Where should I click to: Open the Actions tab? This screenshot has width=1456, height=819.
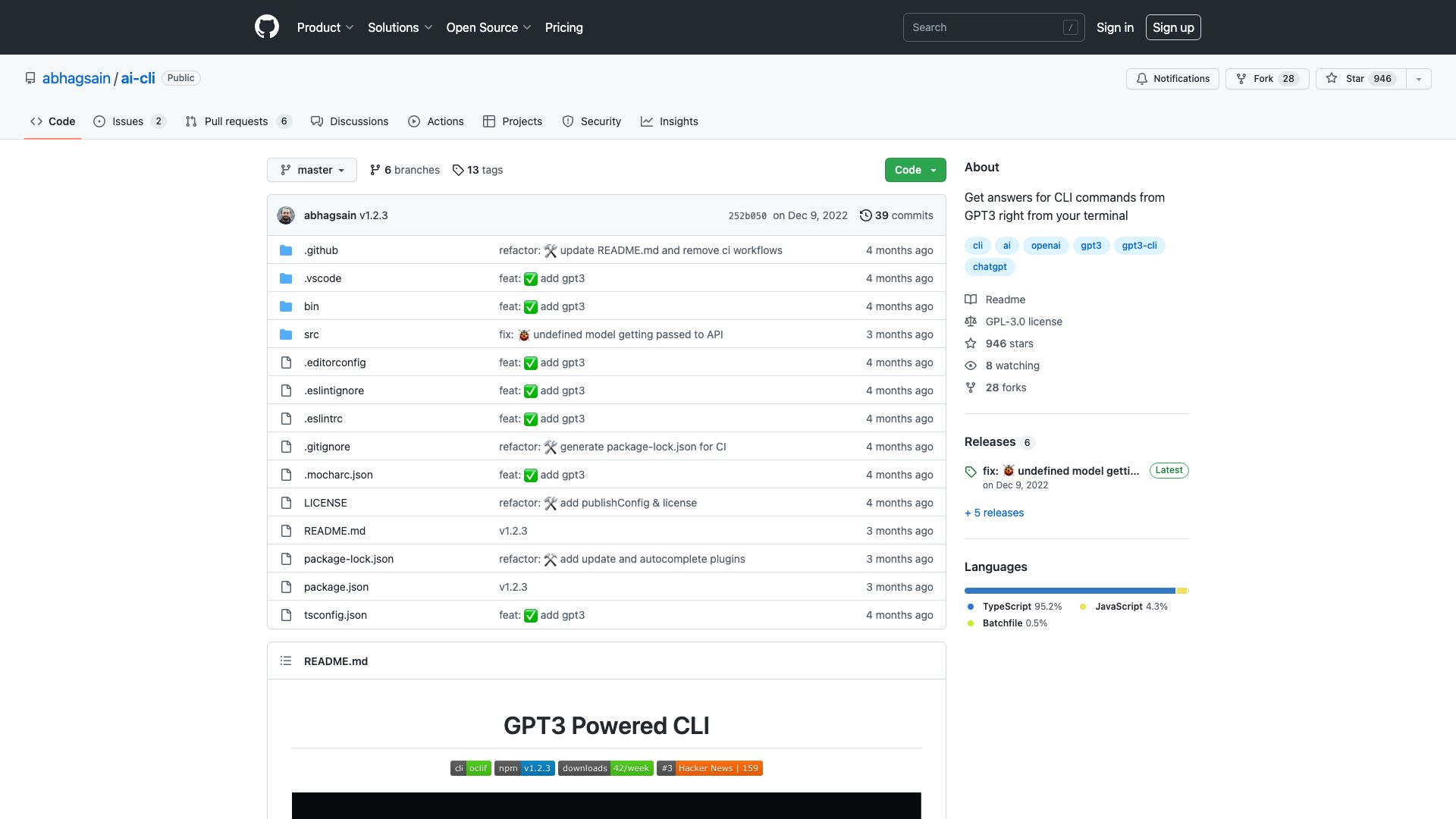click(x=436, y=121)
